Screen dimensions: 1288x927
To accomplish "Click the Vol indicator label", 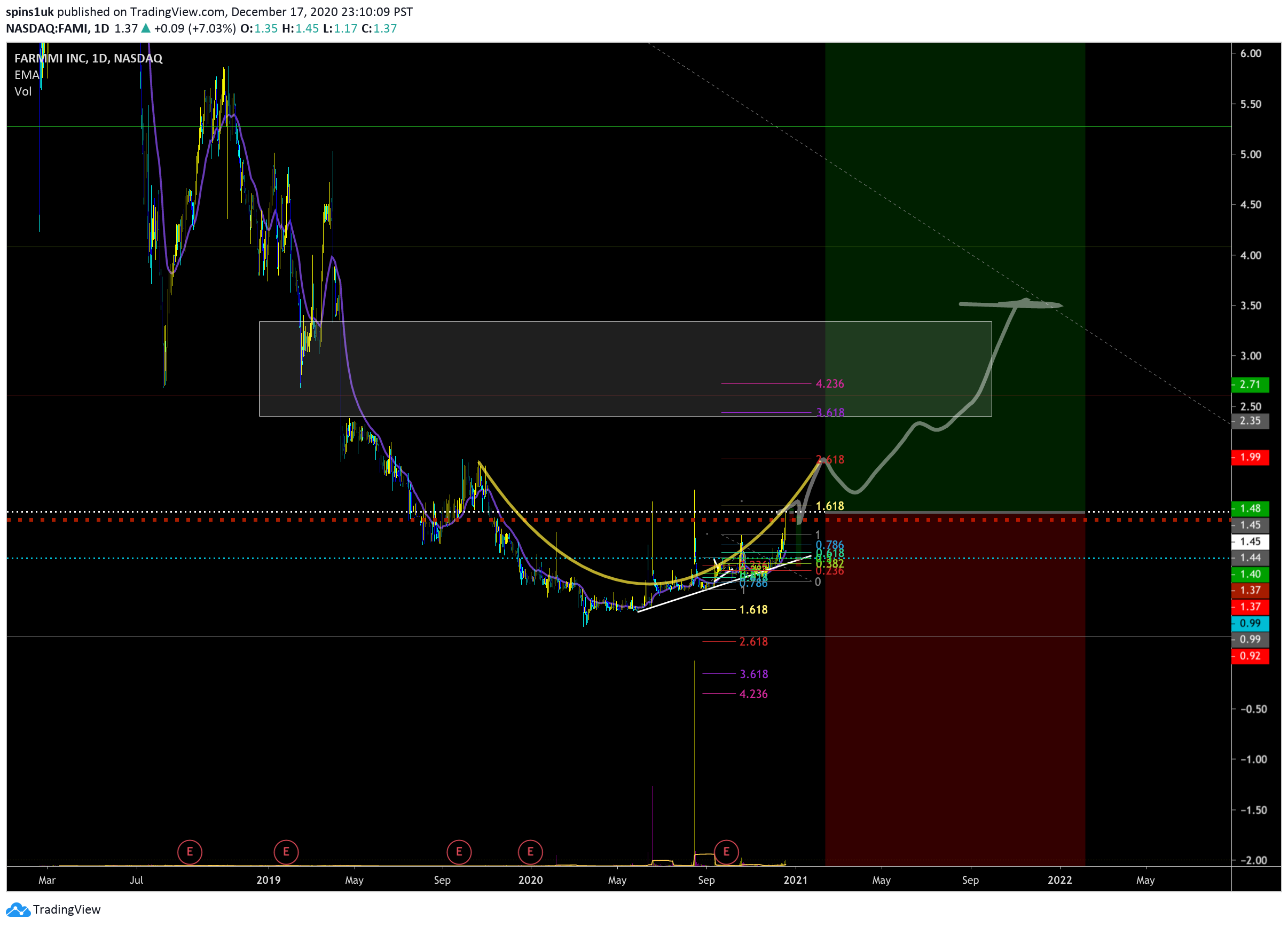I will (23, 91).
